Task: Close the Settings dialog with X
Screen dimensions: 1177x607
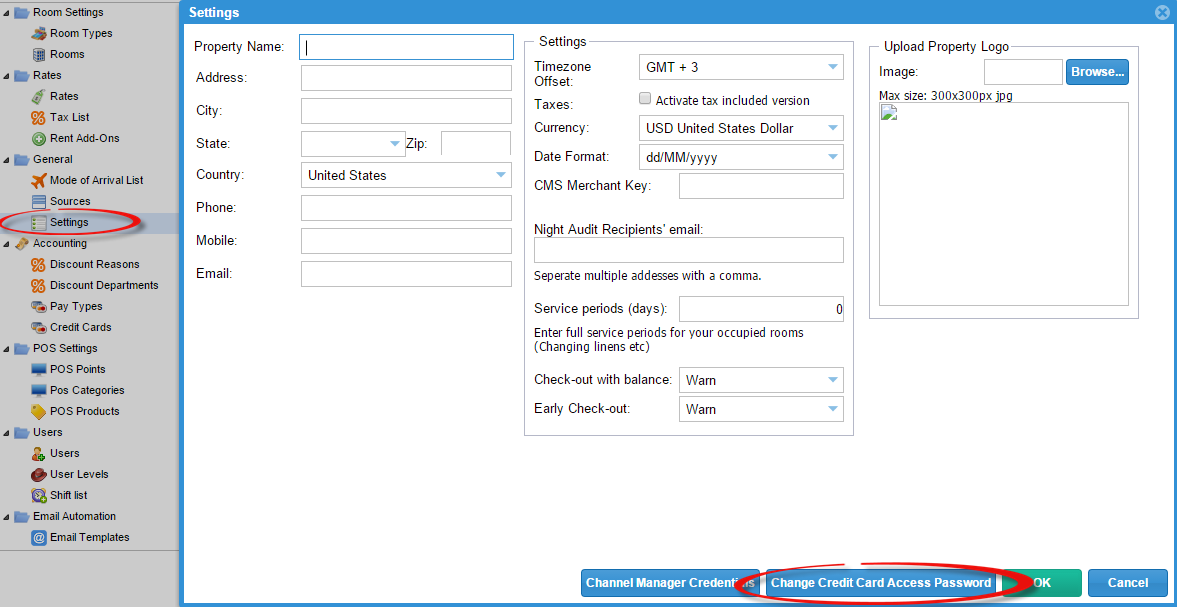Action: coord(1161,13)
